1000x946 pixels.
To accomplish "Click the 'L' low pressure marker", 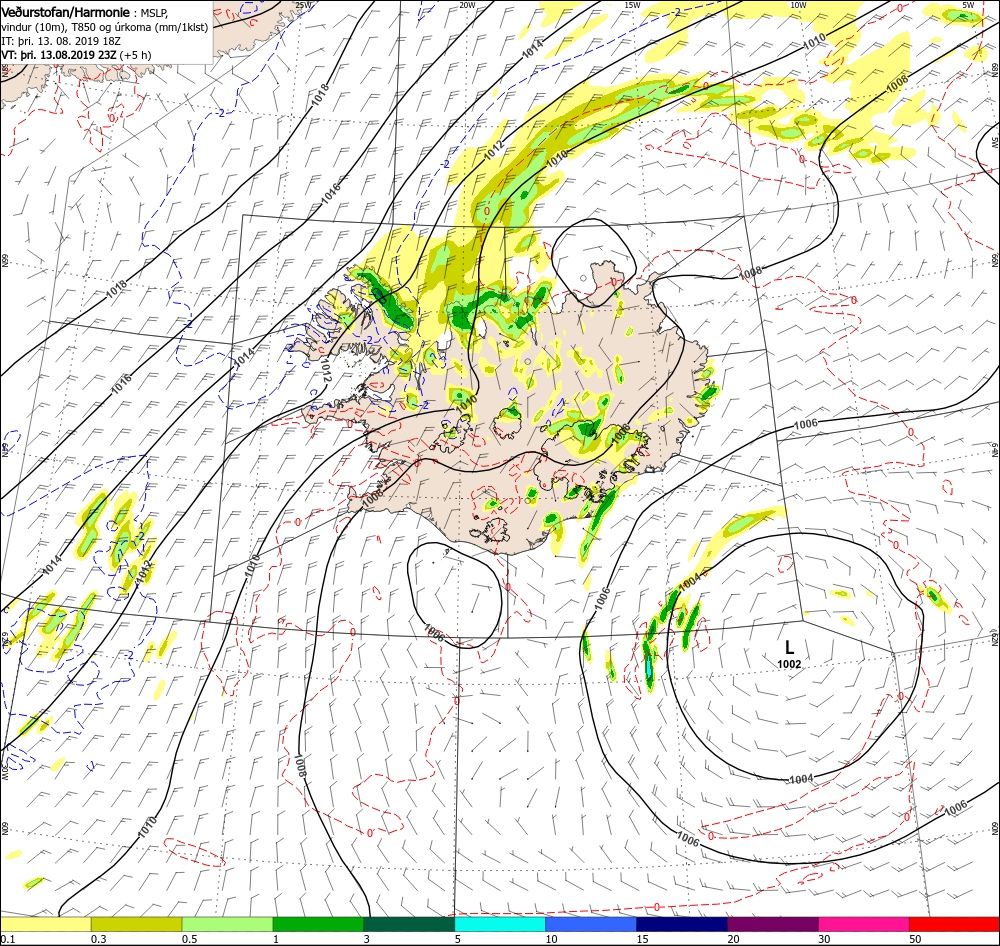I will 789,647.
